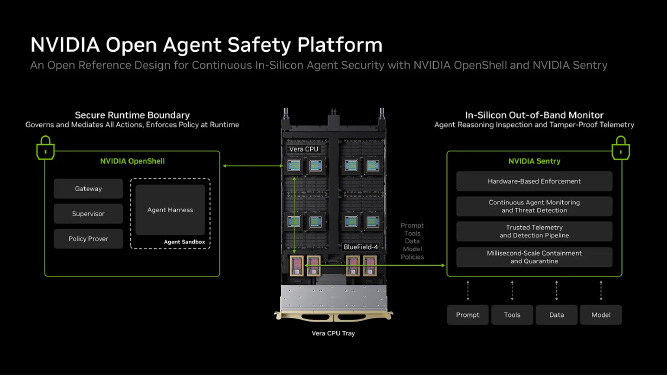Click the BlueField-4 label on tray

tap(361, 247)
